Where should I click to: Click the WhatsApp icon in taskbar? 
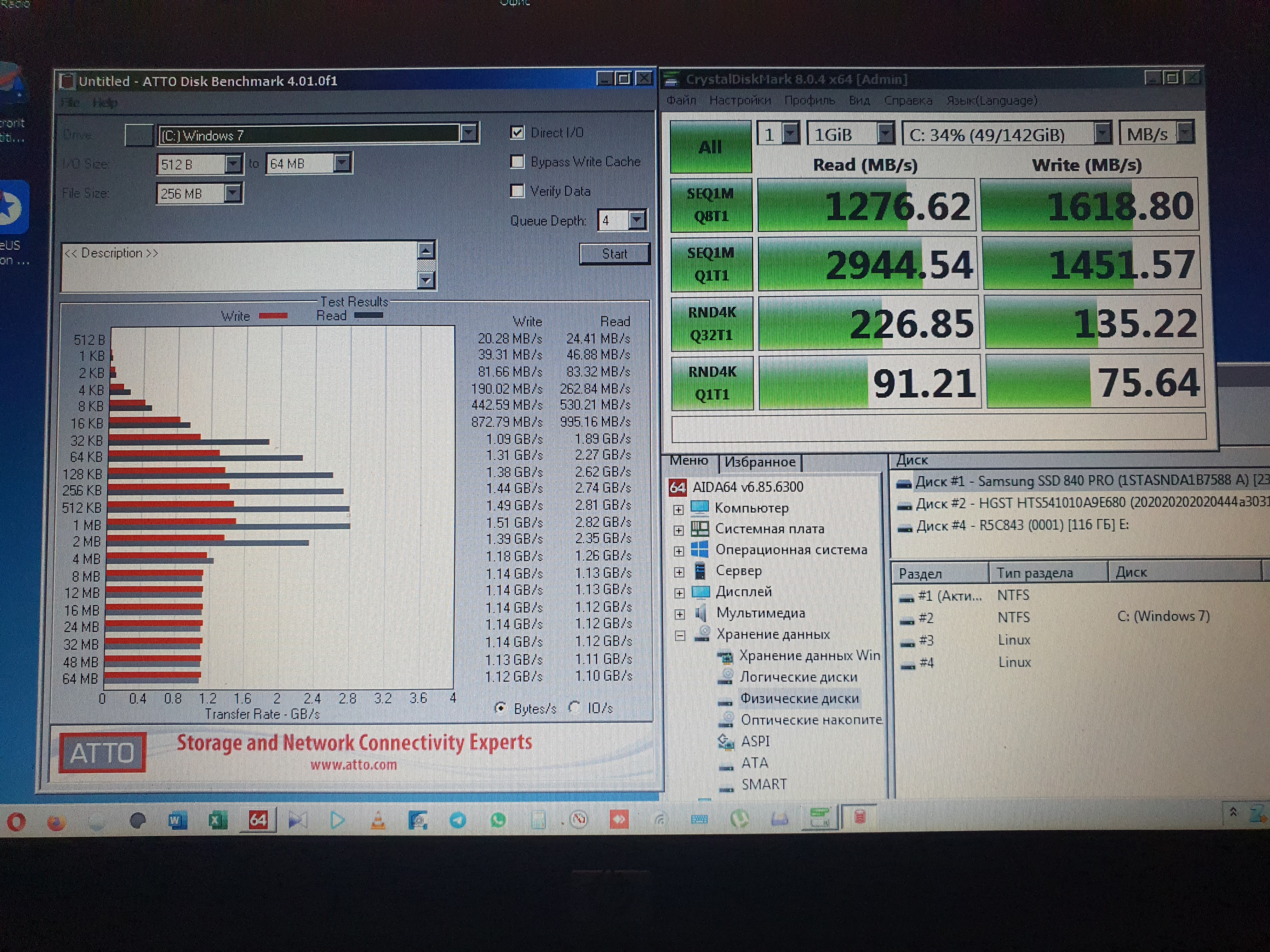498,821
